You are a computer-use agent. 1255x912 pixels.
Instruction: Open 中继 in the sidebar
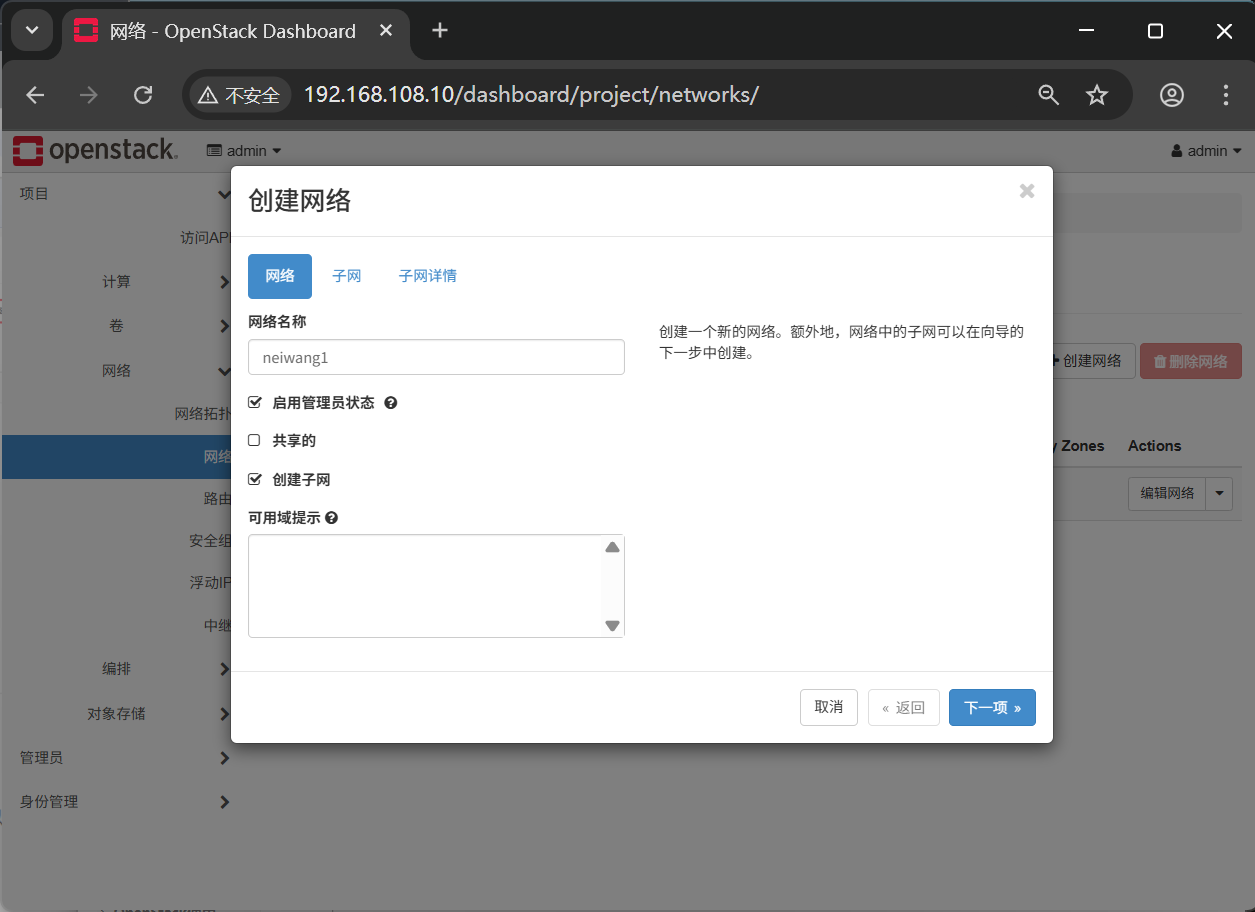217,626
